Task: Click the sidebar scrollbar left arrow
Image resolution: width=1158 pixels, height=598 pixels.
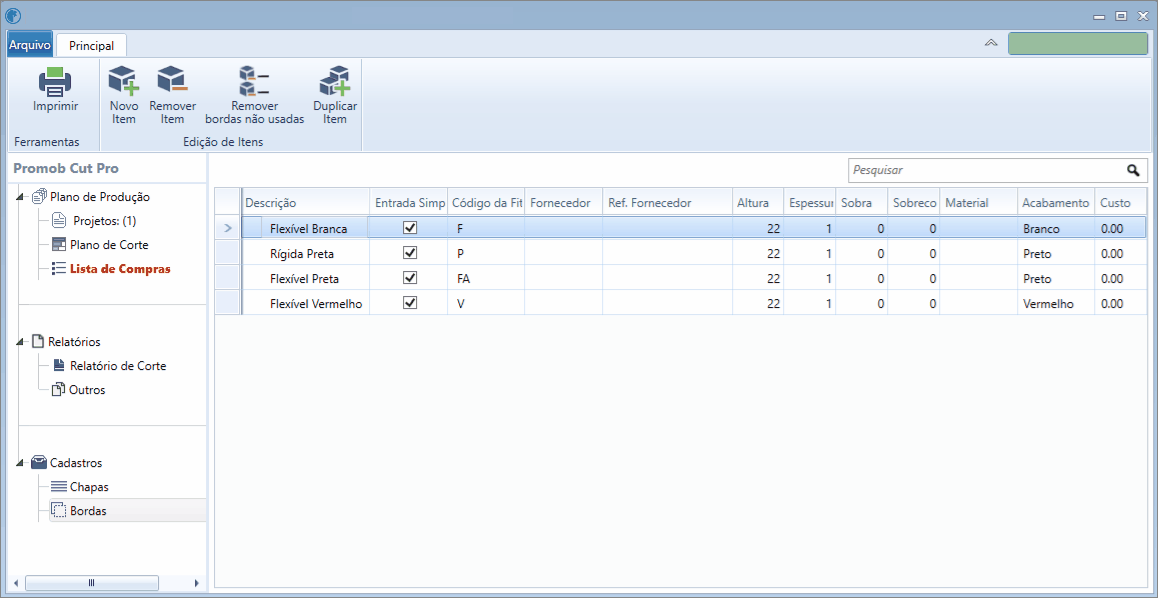Action: click(16, 582)
